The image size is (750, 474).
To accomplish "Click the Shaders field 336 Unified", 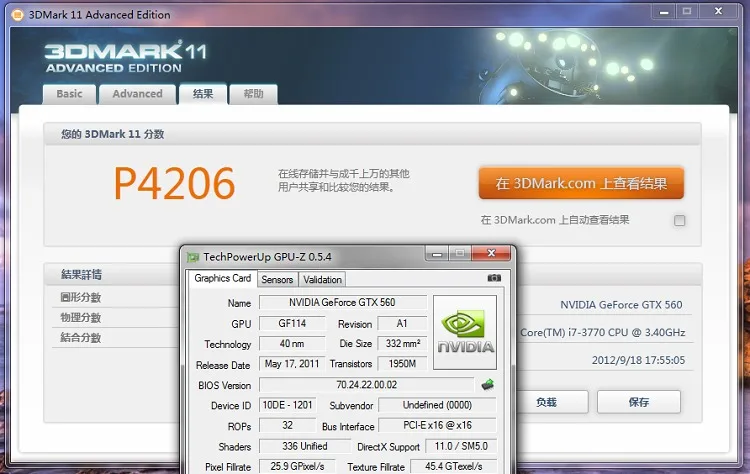I will coord(305,446).
